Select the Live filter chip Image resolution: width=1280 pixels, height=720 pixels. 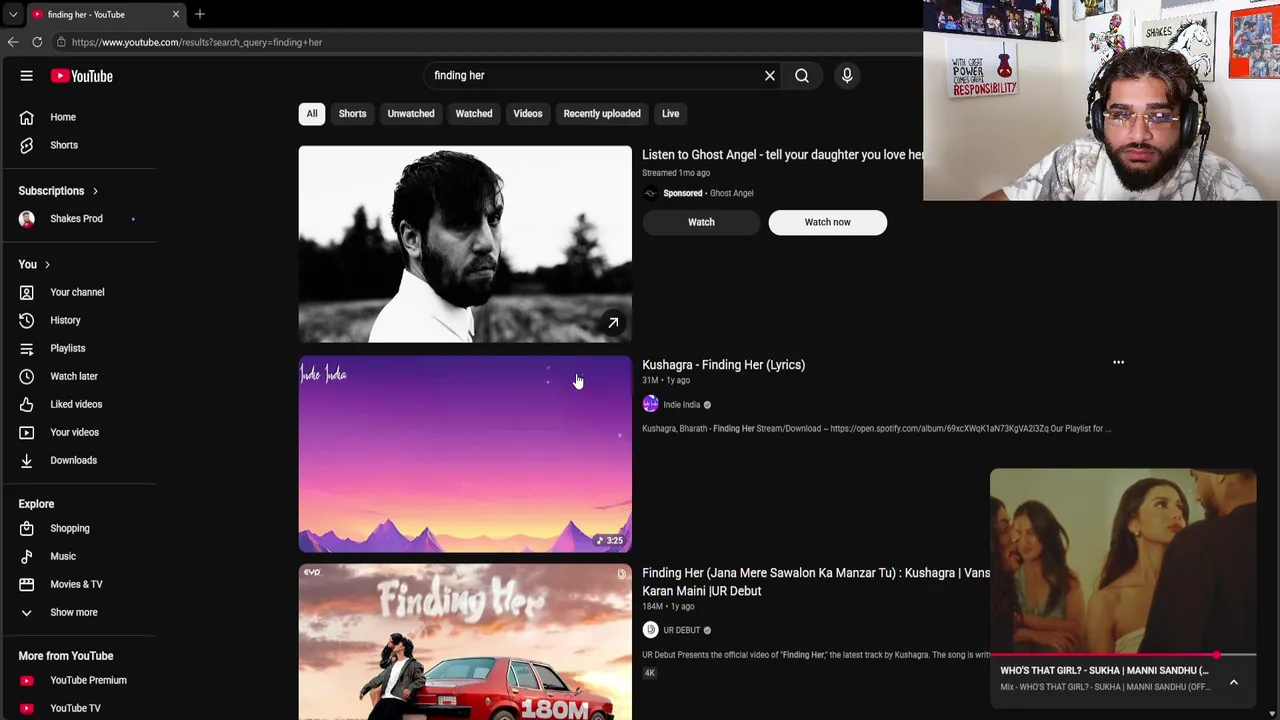coord(670,114)
